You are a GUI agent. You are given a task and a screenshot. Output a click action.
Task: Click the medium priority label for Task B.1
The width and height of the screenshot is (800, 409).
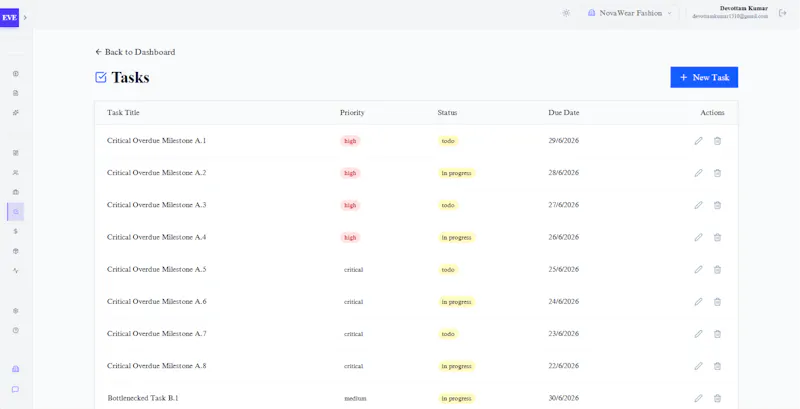pyautogui.click(x=355, y=398)
